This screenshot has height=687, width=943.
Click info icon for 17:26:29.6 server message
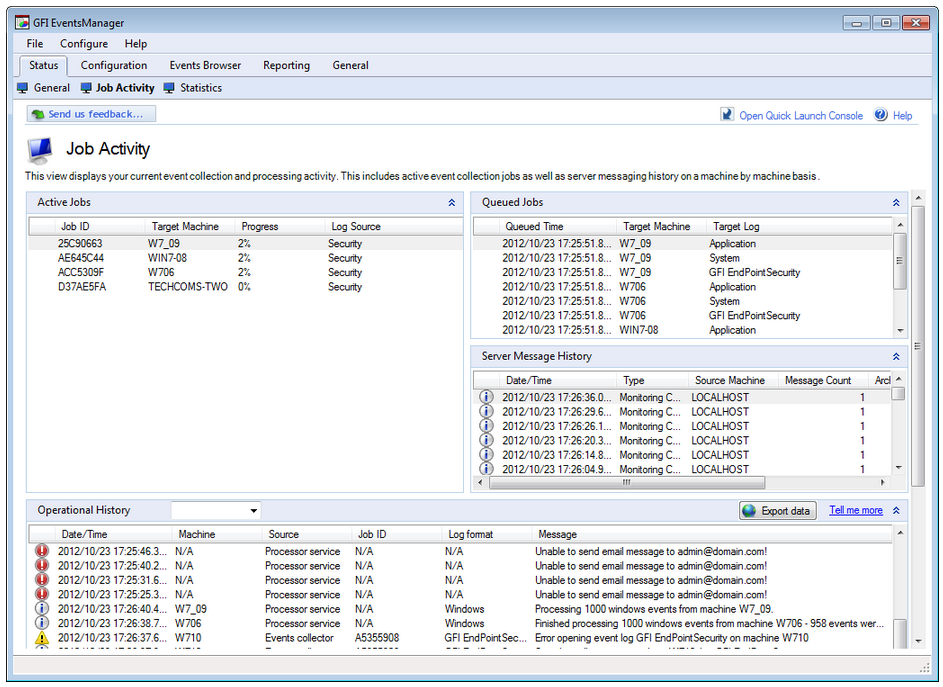[x=486, y=411]
